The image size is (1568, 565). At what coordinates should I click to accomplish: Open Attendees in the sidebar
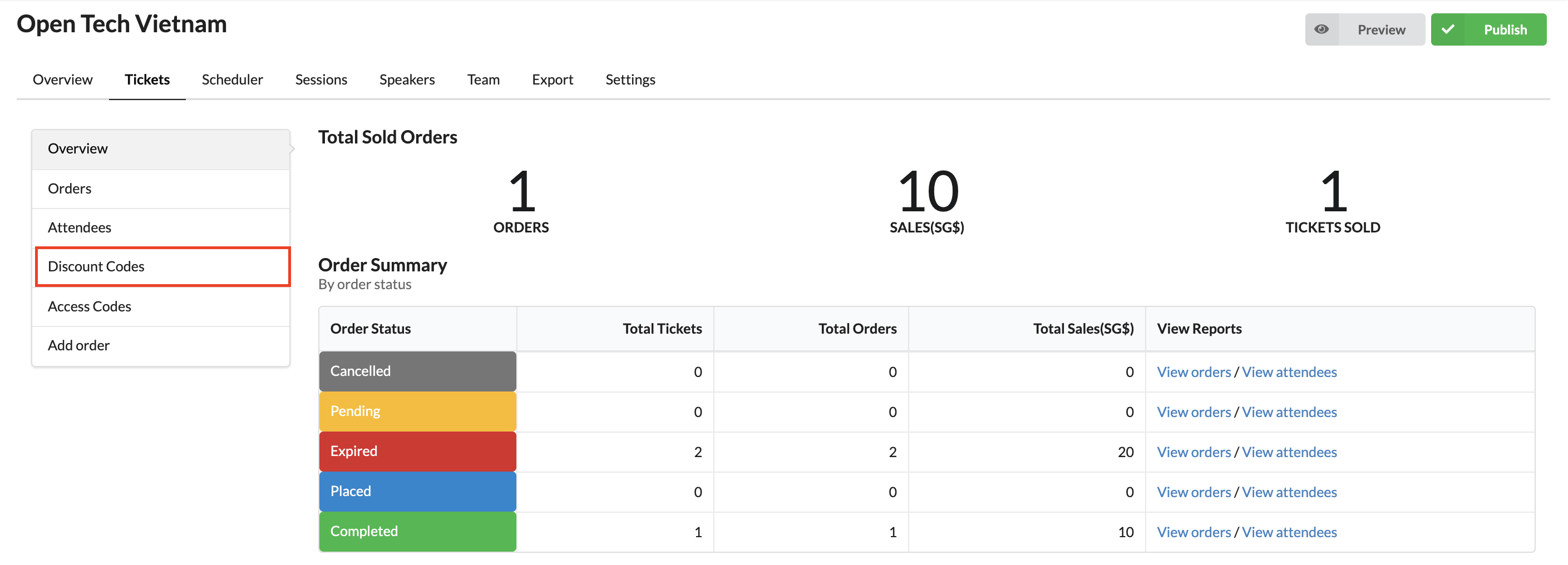pyautogui.click(x=161, y=227)
